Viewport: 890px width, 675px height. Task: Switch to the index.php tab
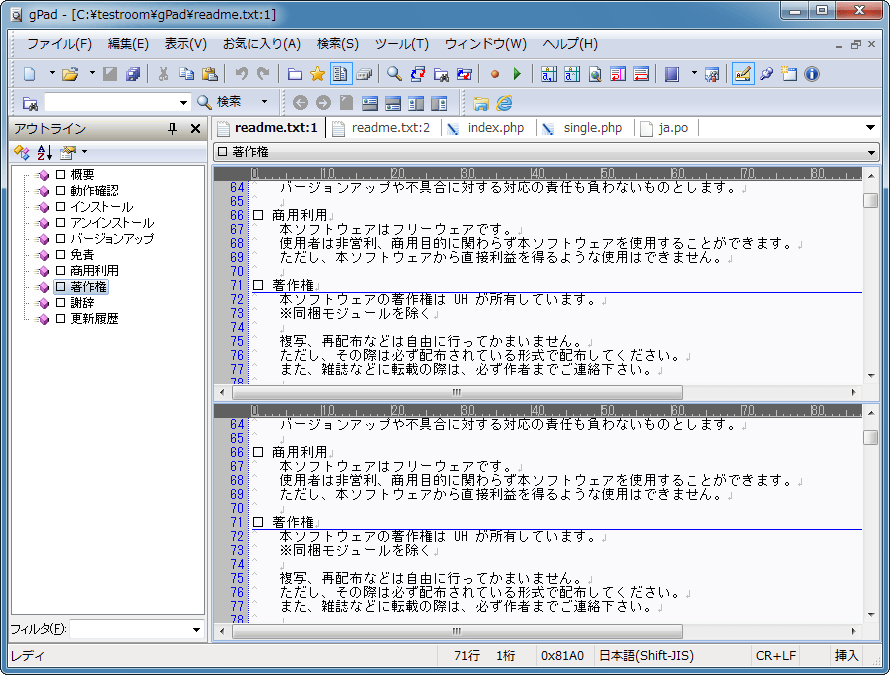488,128
